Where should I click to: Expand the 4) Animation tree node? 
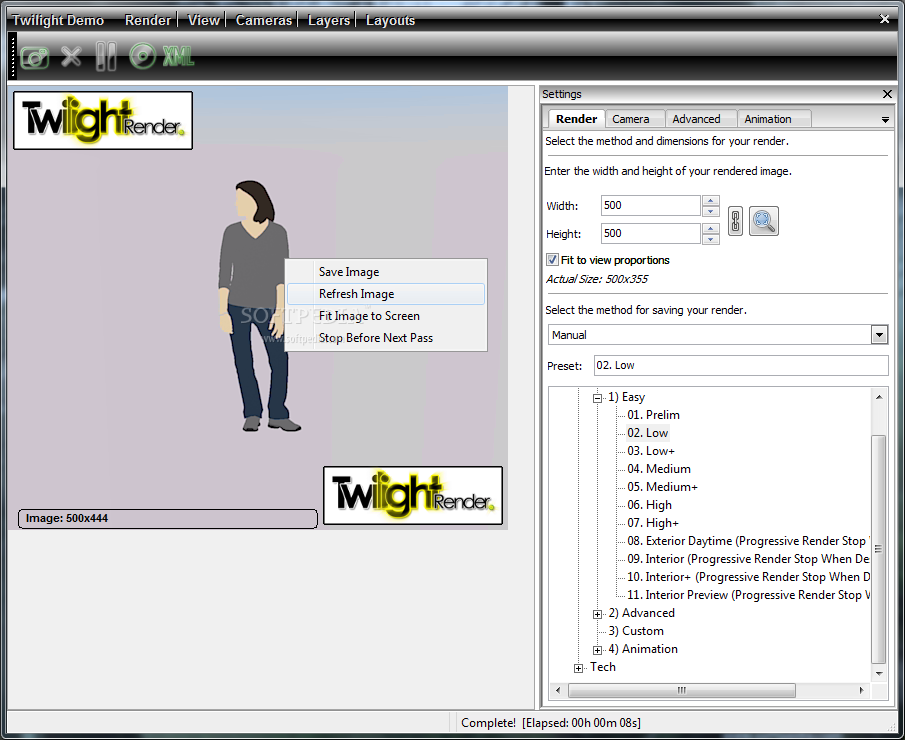pyautogui.click(x=597, y=650)
